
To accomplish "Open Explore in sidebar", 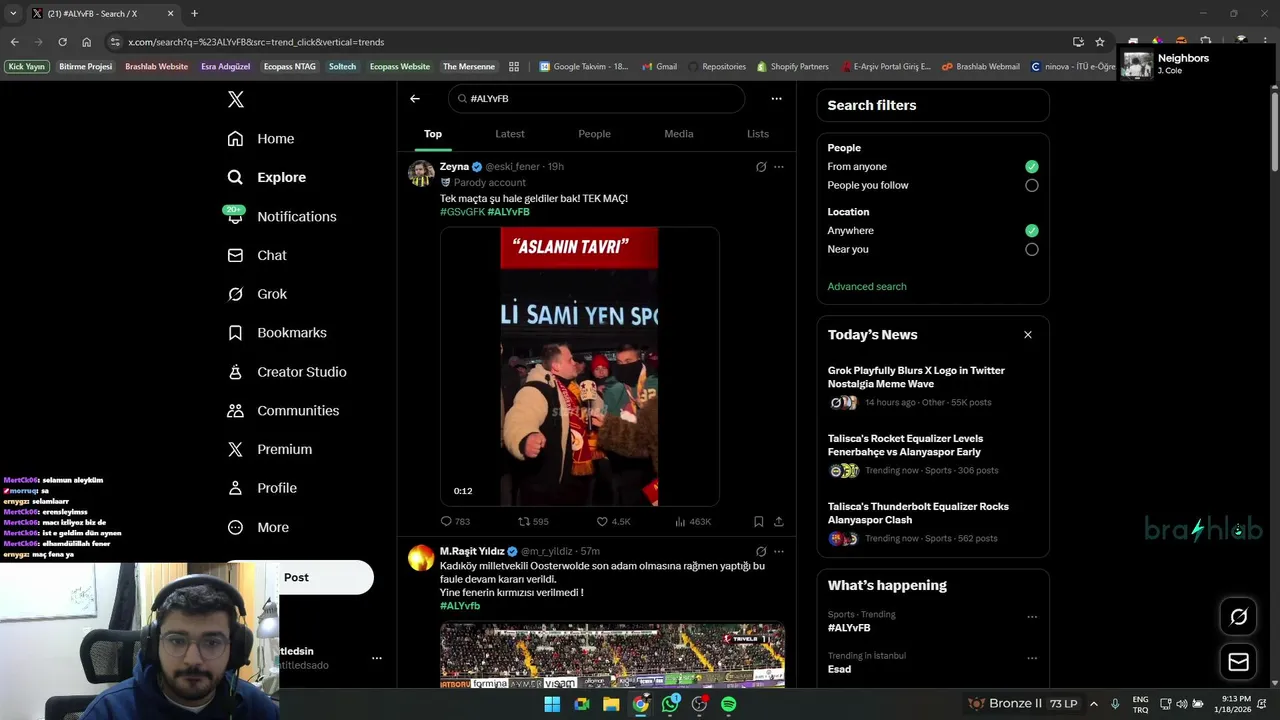I will point(267,177).
